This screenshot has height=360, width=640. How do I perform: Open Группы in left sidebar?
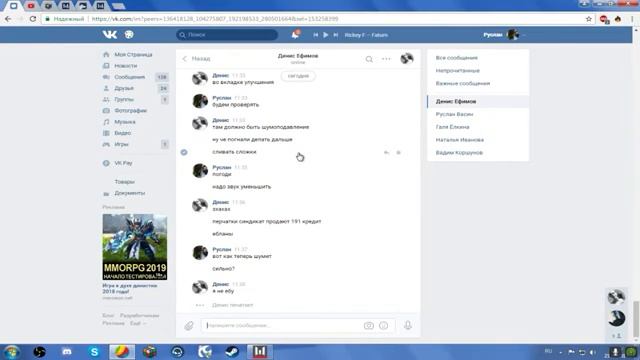point(124,99)
